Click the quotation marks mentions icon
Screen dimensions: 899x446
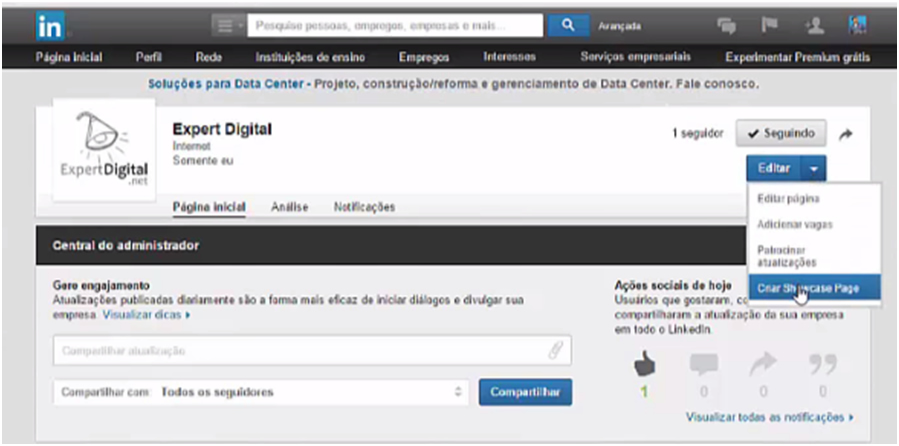click(823, 364)
